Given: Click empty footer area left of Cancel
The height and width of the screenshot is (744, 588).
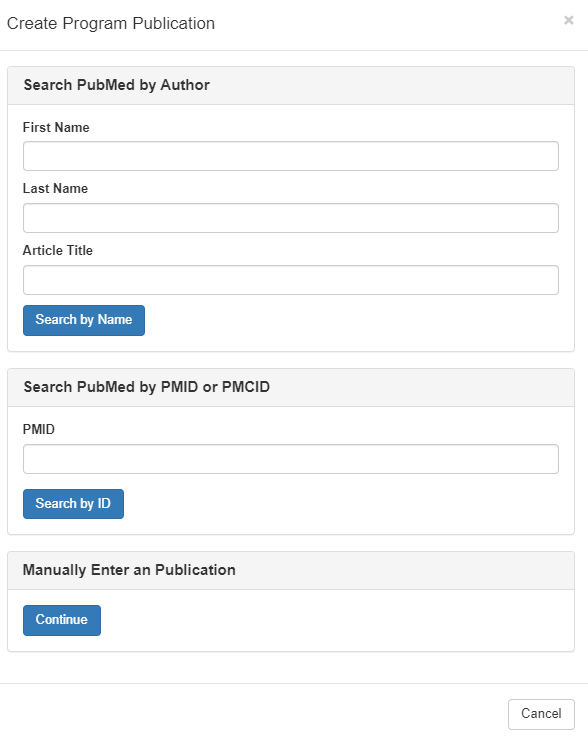Looking at the screenshot, I should point(252,714).
